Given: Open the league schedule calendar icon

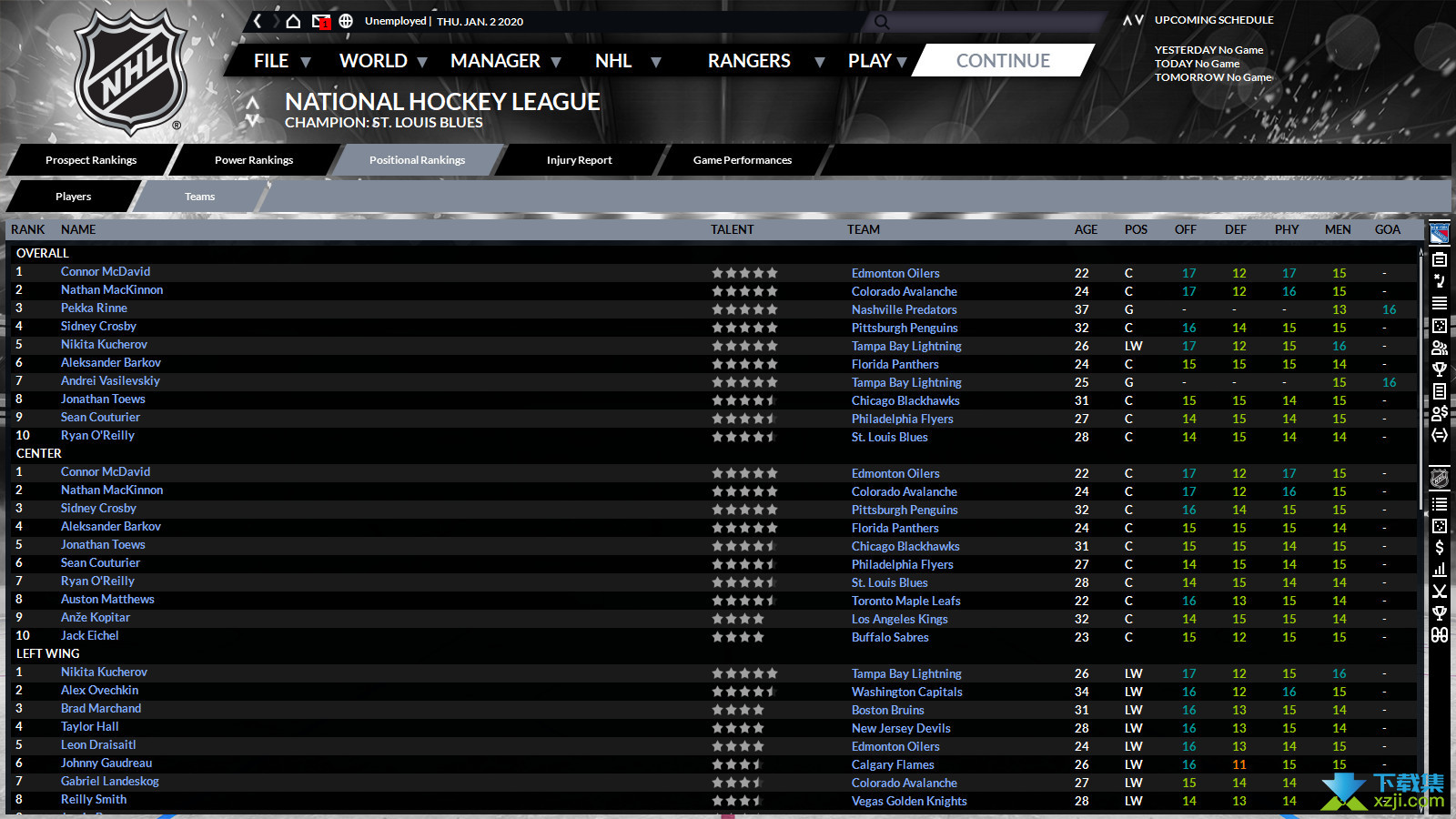Looking at the screenshot, I should [1440, 526].
